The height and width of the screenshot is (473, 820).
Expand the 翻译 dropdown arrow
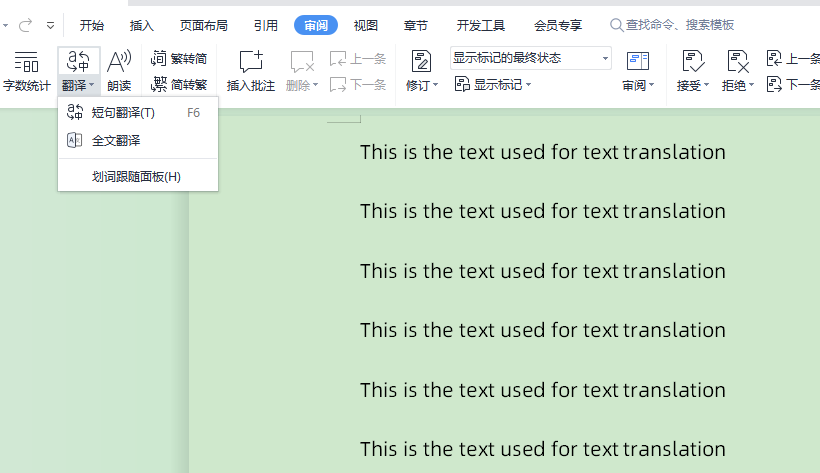[x=92, y=85]
